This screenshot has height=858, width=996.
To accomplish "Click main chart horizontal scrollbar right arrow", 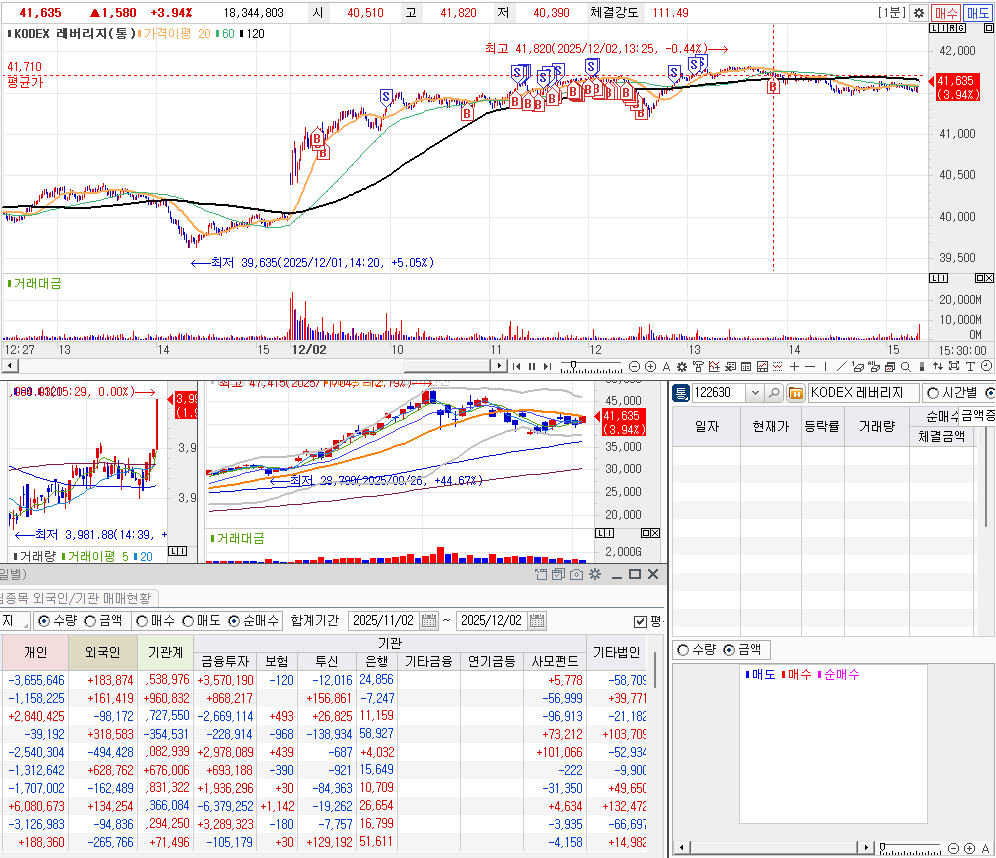I will point(499,366).
